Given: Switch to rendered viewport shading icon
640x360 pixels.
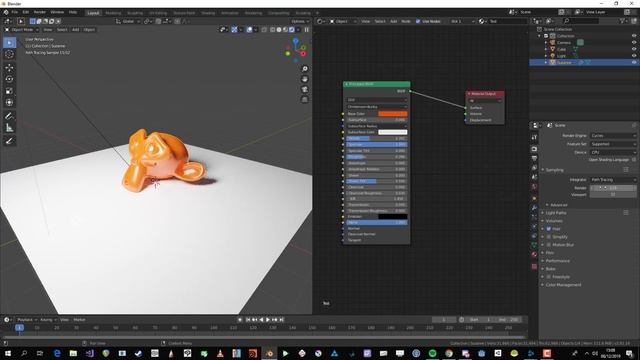Looking at the screenshot, I should click(291, 29).
